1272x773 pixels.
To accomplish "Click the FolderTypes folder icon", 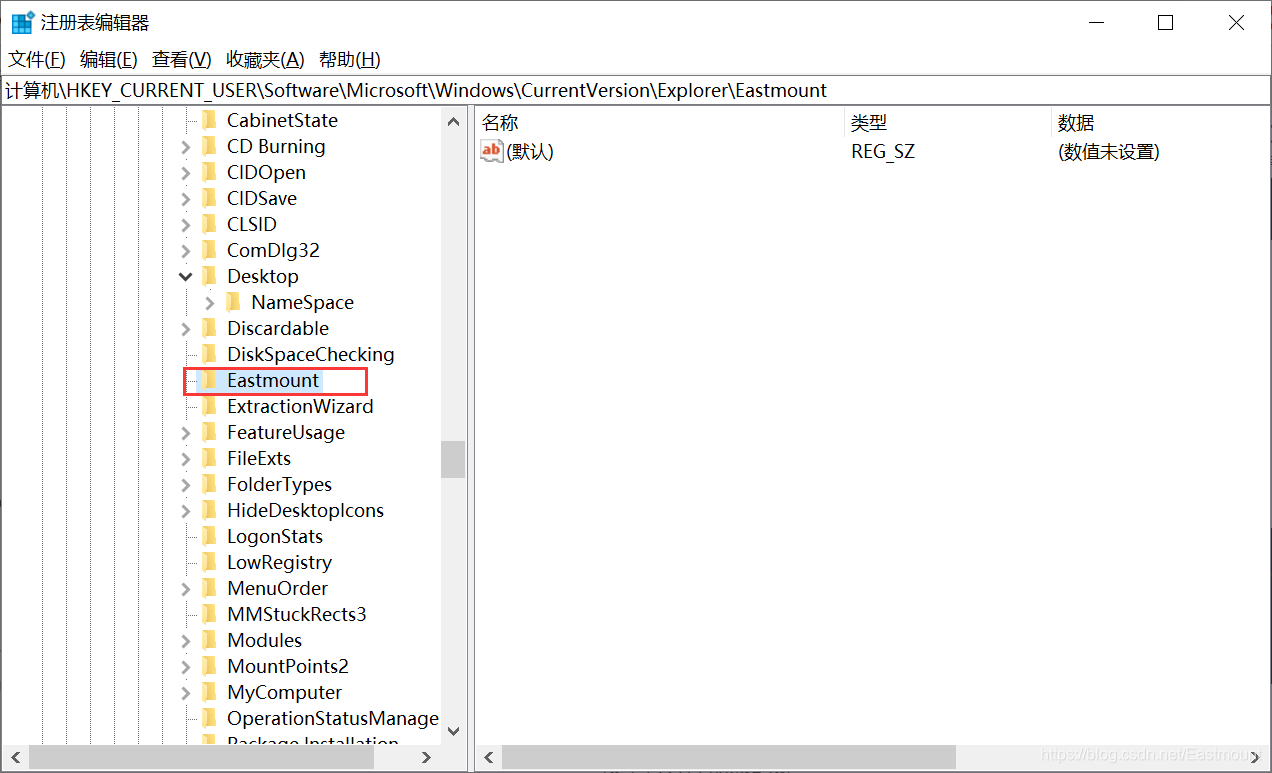I will pyautogui.click(x=209, y=484).
